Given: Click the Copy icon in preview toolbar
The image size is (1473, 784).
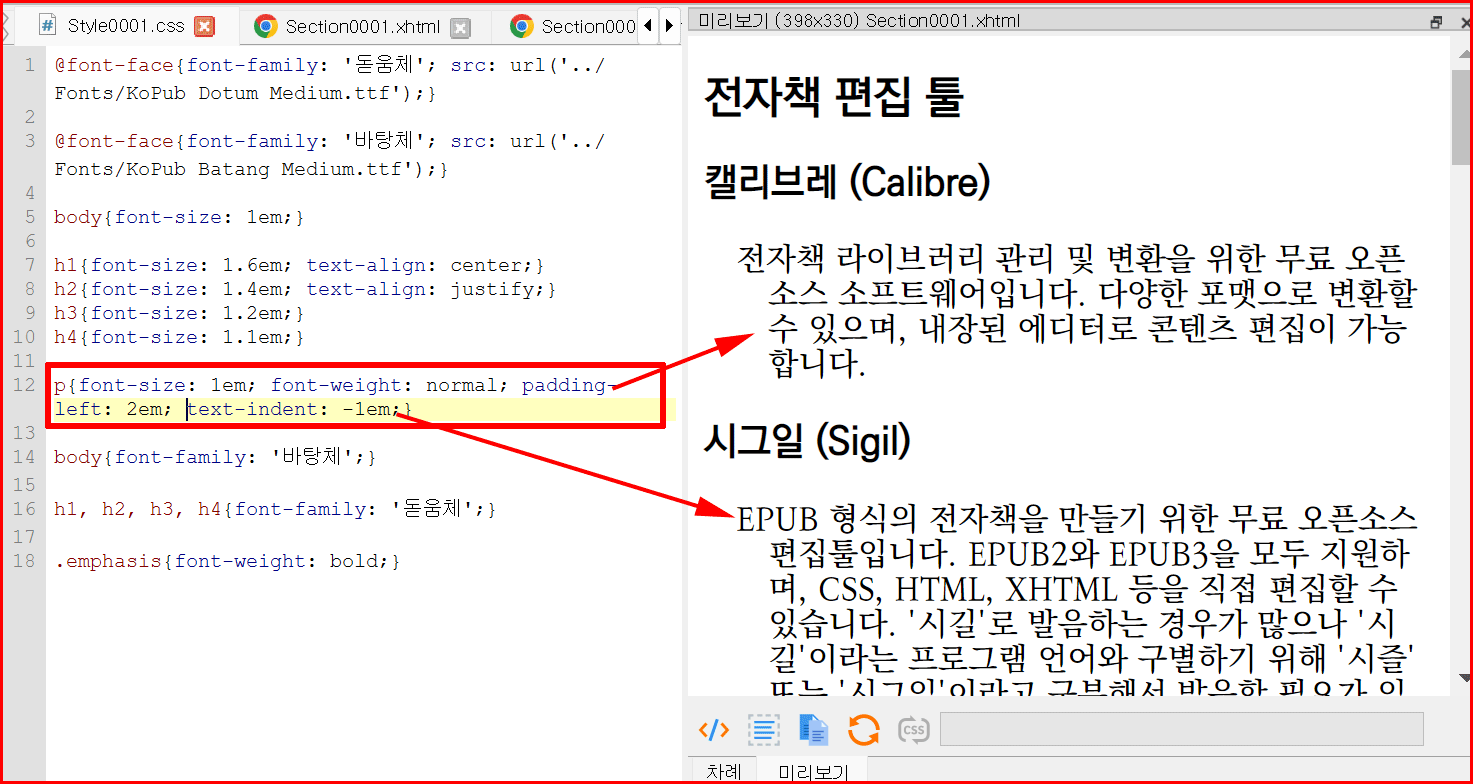Looking at the screenshot, I should (x=814, y=730).
